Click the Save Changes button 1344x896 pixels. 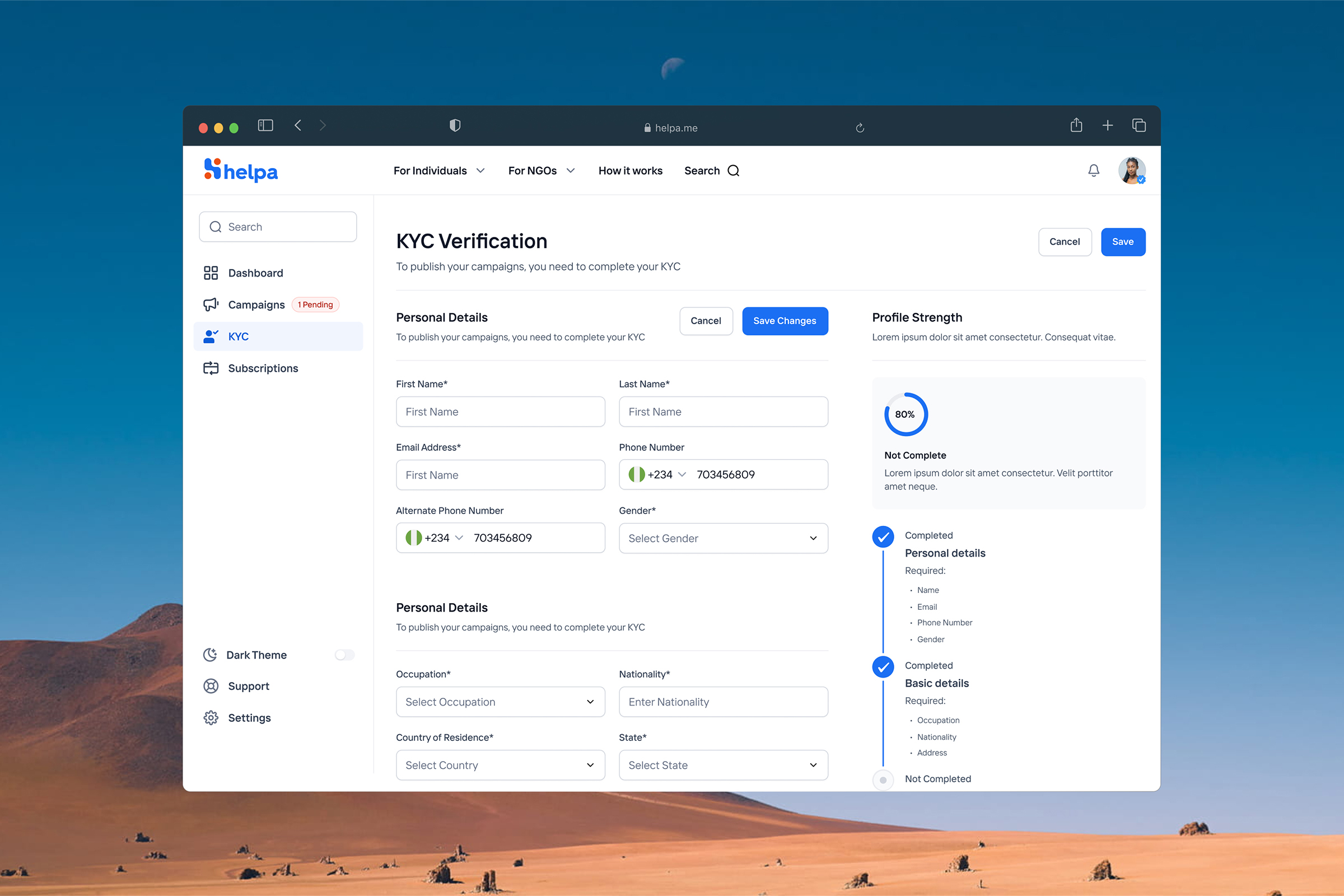785,320
